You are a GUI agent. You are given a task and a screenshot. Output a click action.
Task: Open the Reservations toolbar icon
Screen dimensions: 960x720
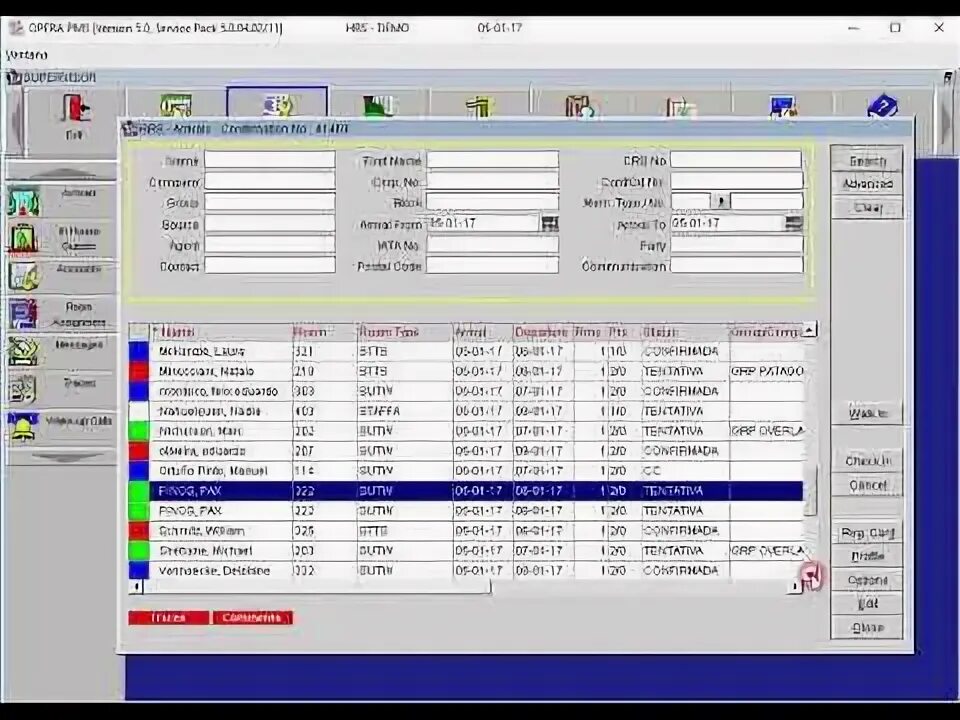coord(176,105)
